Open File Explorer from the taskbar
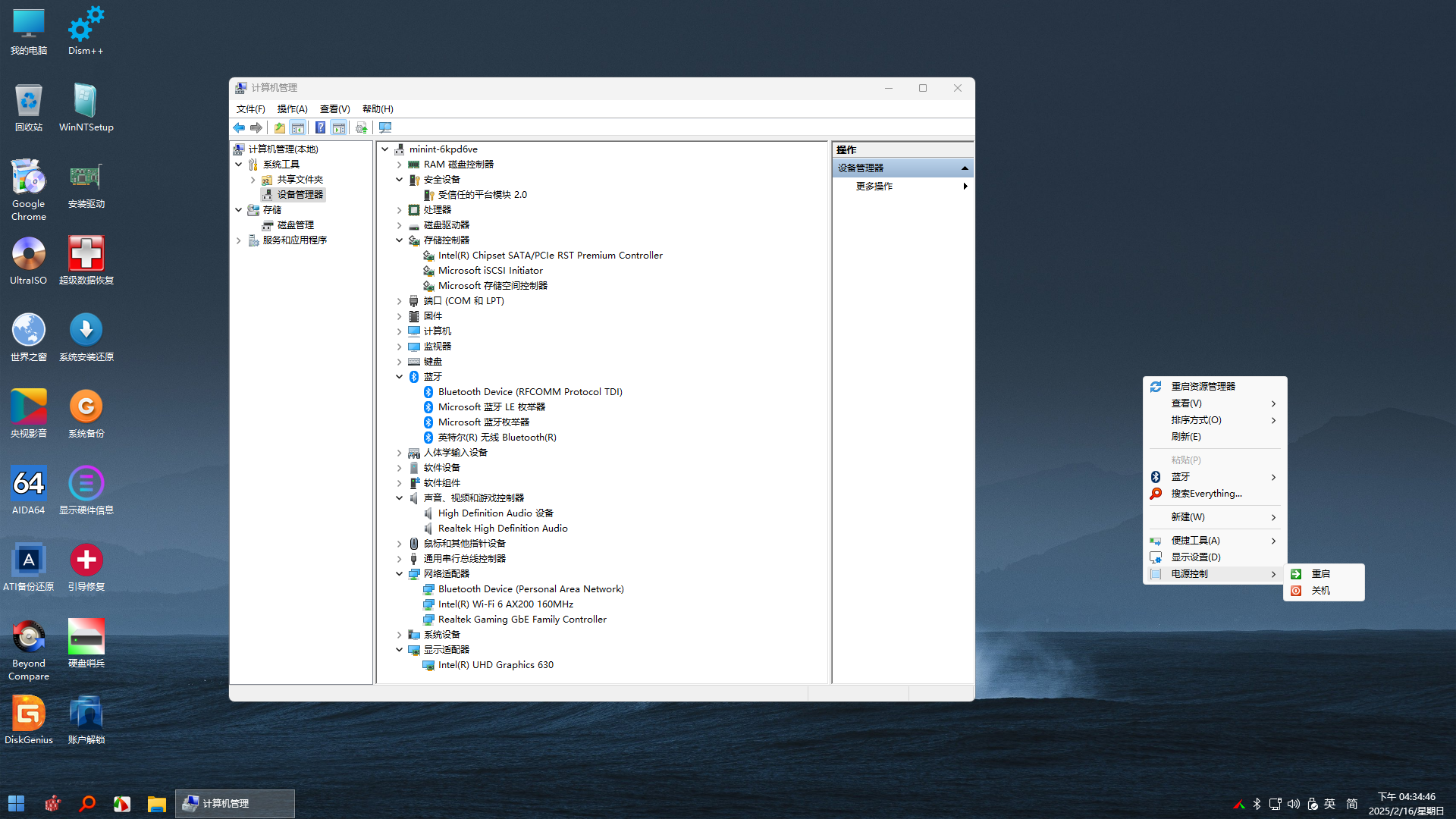This screenshot has height=819, width=1456. (x=157, y=804)
